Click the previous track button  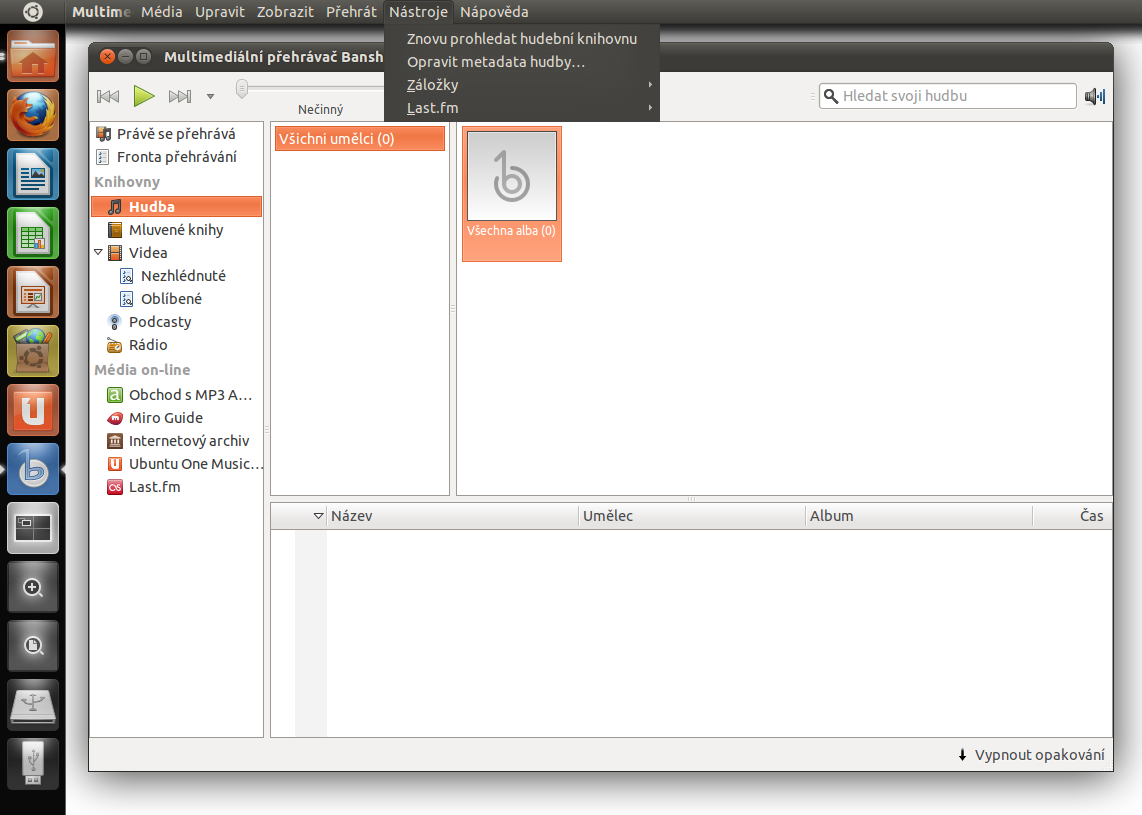108,96
